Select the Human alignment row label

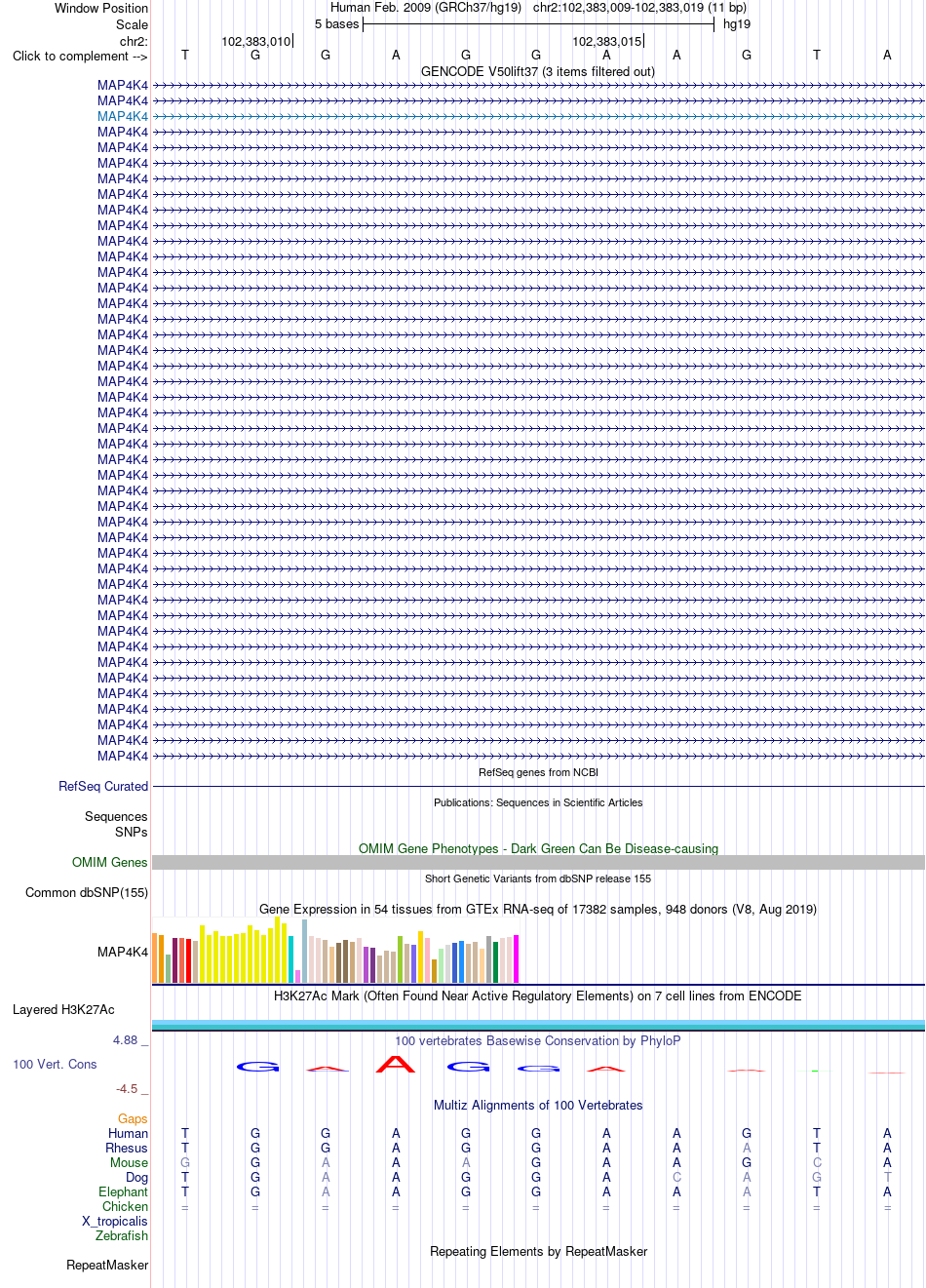tap(128, 1134)
